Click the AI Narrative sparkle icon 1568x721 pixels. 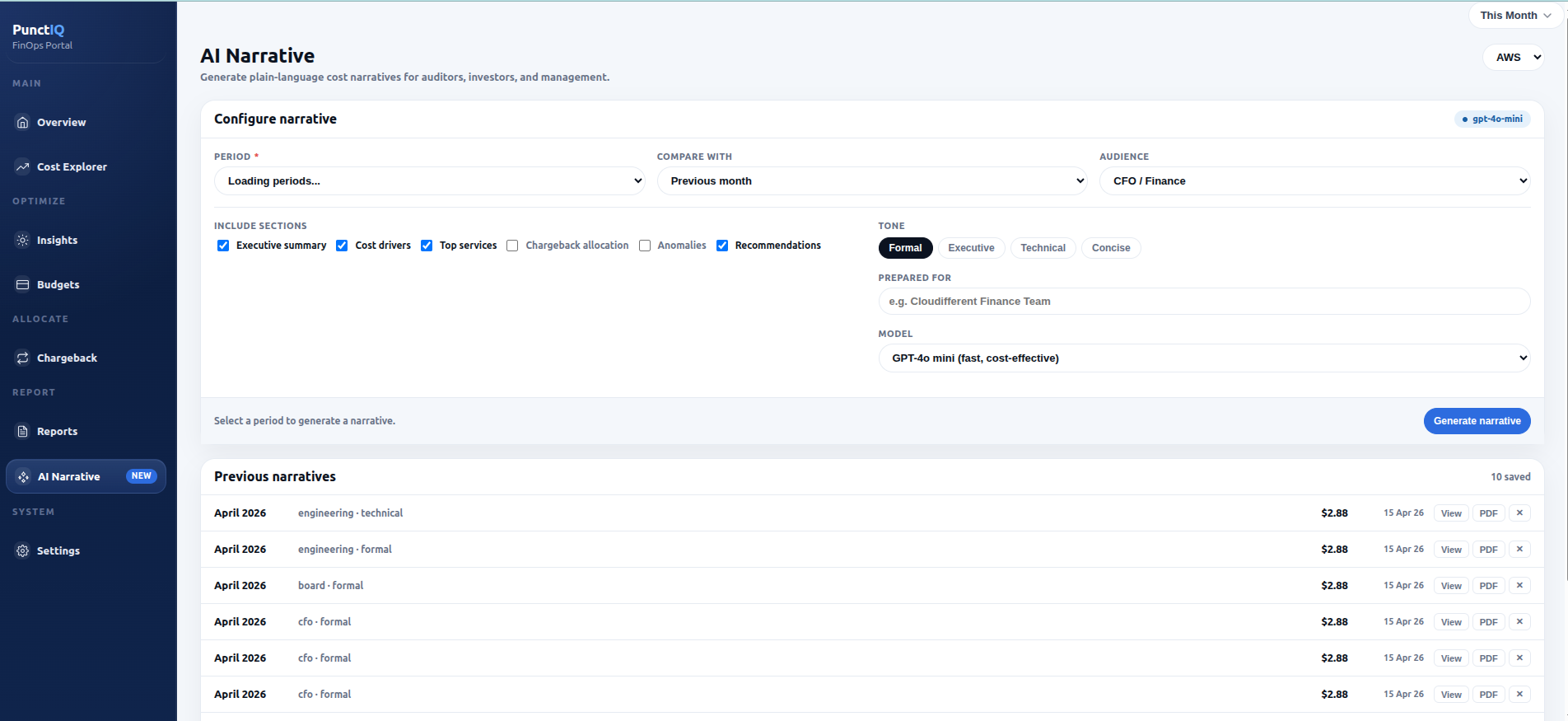23,476
